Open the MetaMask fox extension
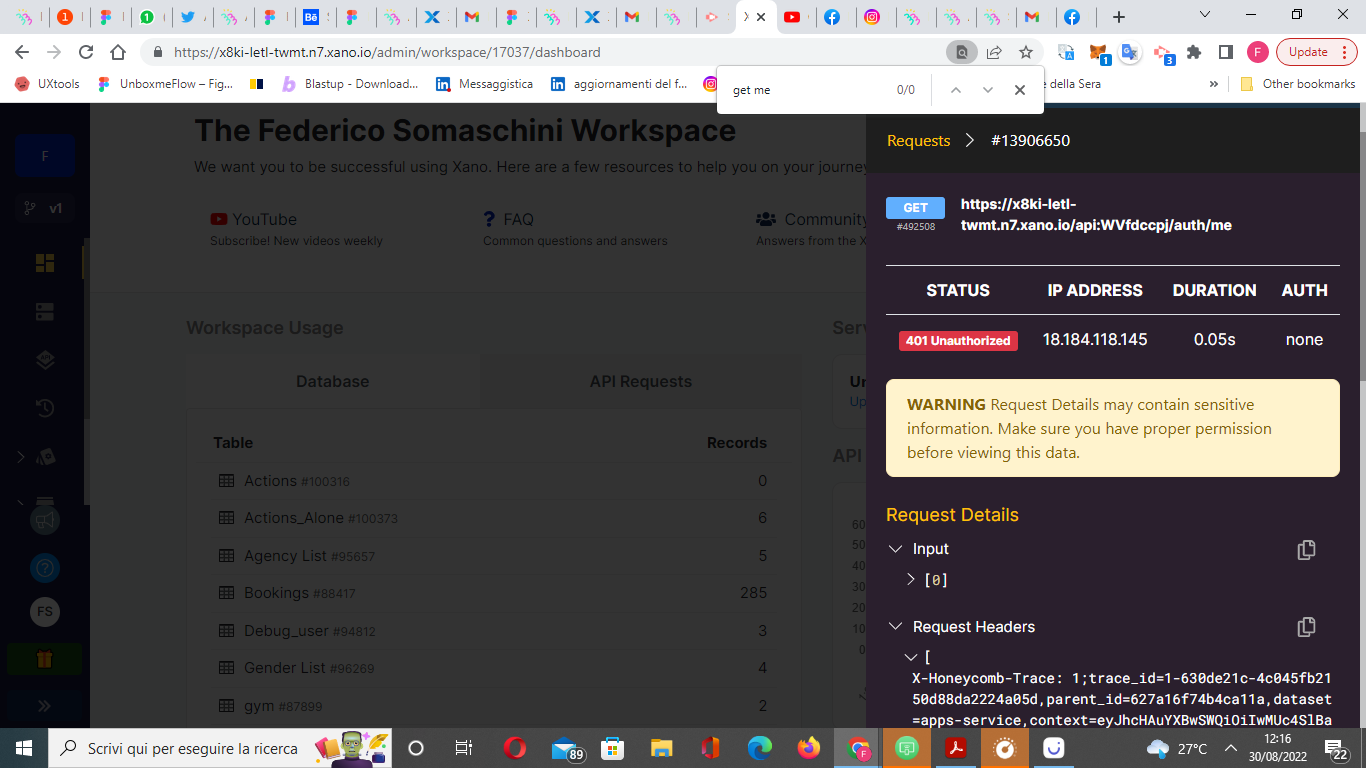The height and width of the screenshot is (768, 1366). [1098, 52]
